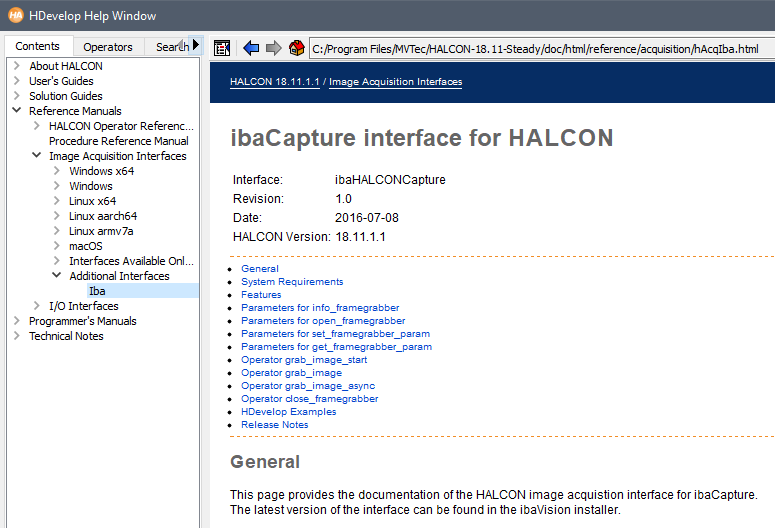Expand the Windows node
Viewport: 775px width, 528px height.
56,185
